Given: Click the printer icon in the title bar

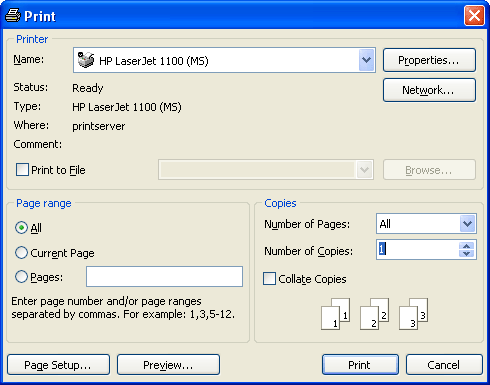Looking at the screenshot, I should click(x=13, y=16).
